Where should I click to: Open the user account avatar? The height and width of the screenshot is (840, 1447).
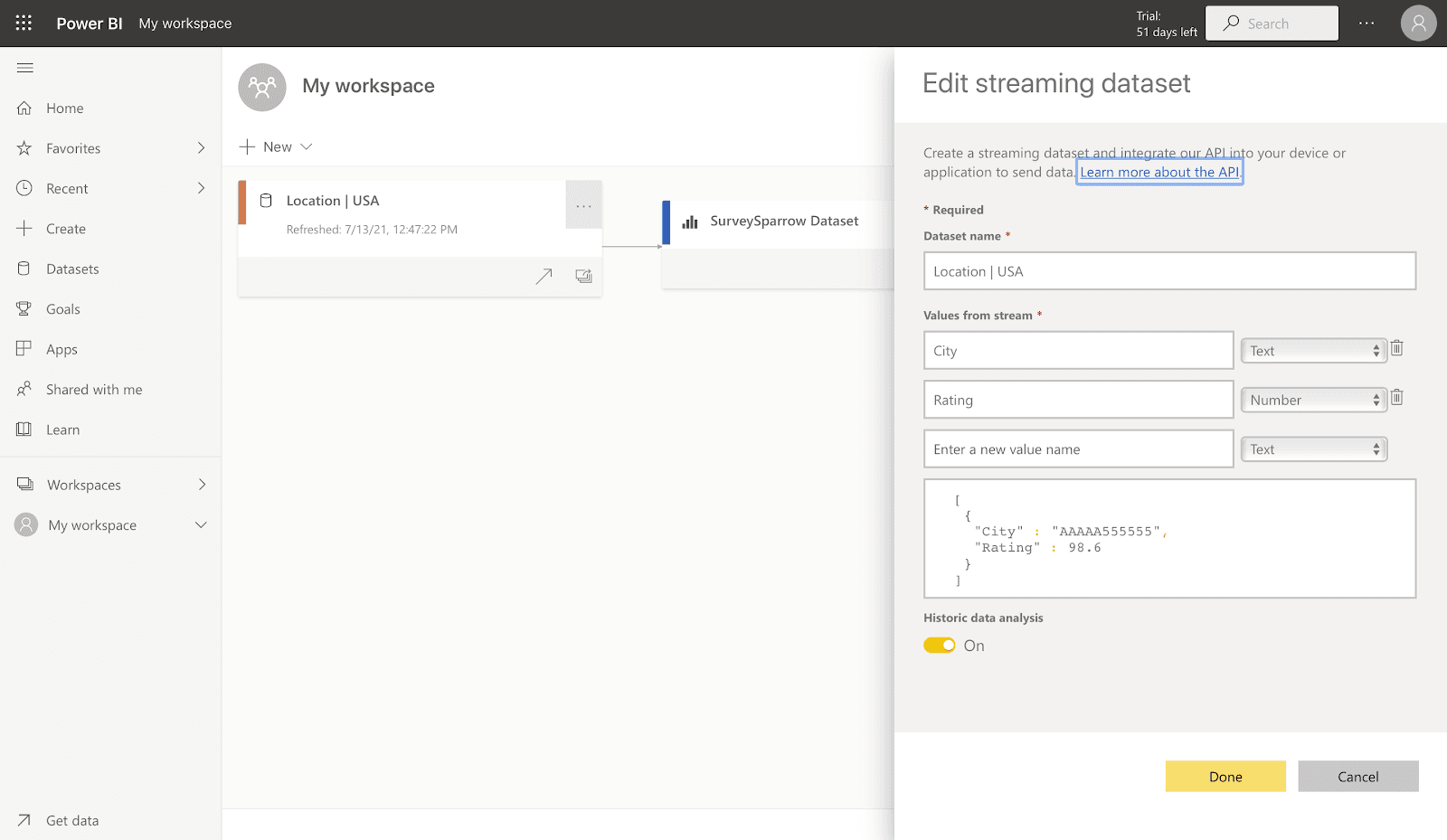coord(1418,24)
